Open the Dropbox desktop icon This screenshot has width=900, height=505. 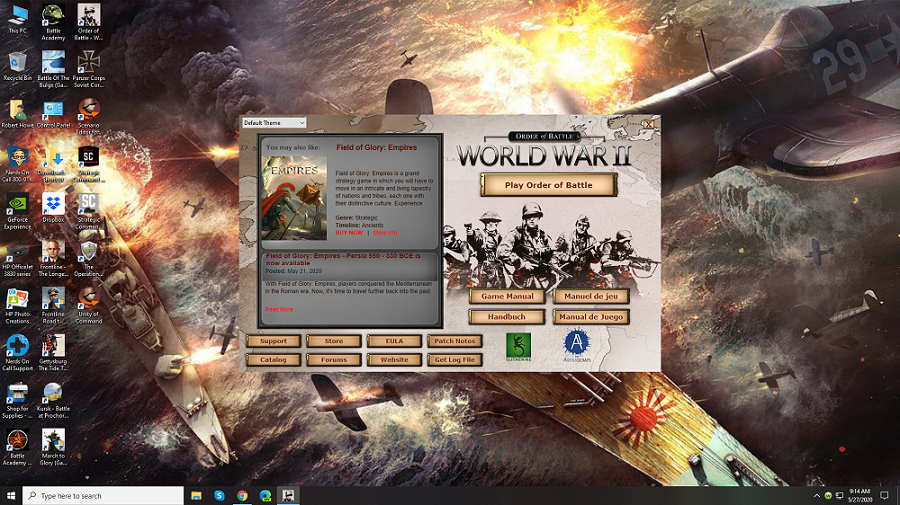[53, 208]
